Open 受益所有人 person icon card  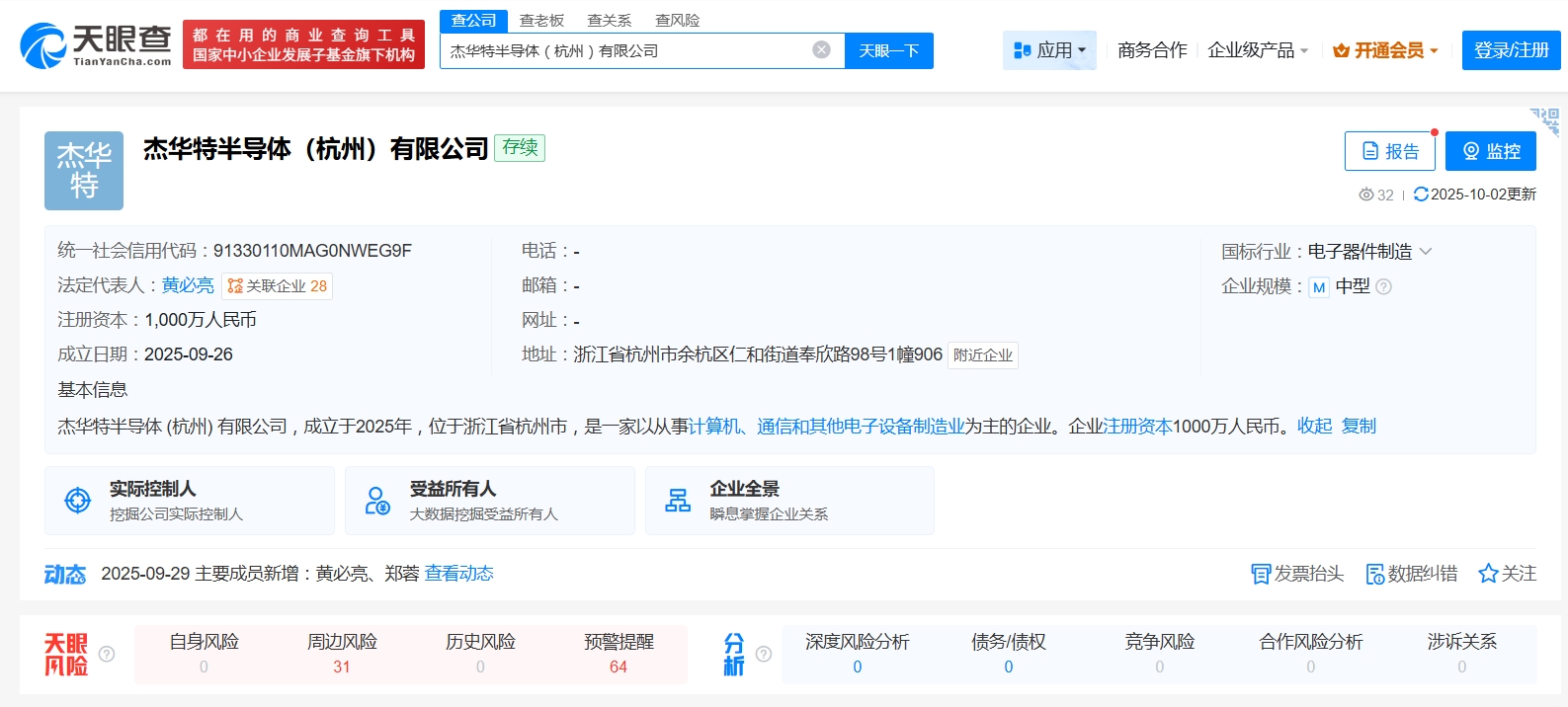click(377, 501)
